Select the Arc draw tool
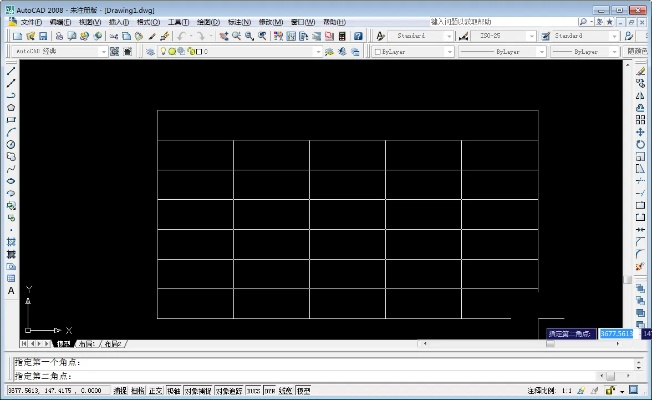Viewport: 652px width, 400px height. tap(11, 132)
